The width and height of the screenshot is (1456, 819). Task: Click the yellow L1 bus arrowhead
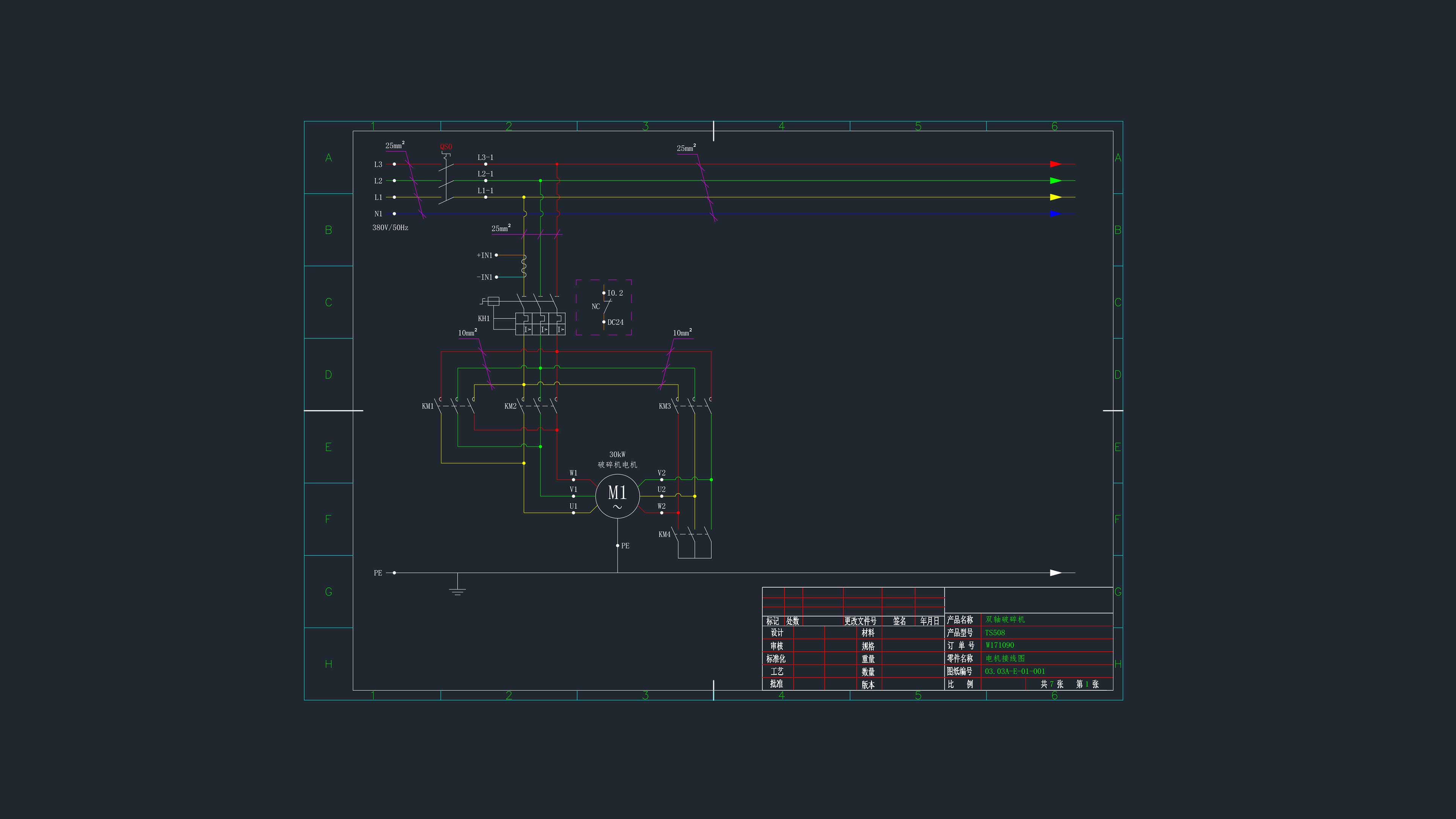[1056, 197]
